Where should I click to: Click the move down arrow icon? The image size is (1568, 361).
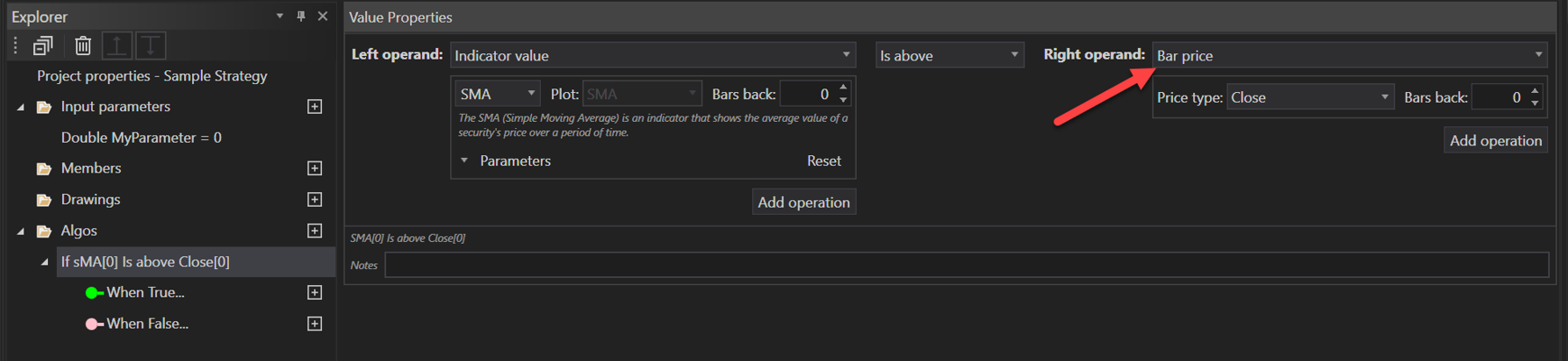151,45
